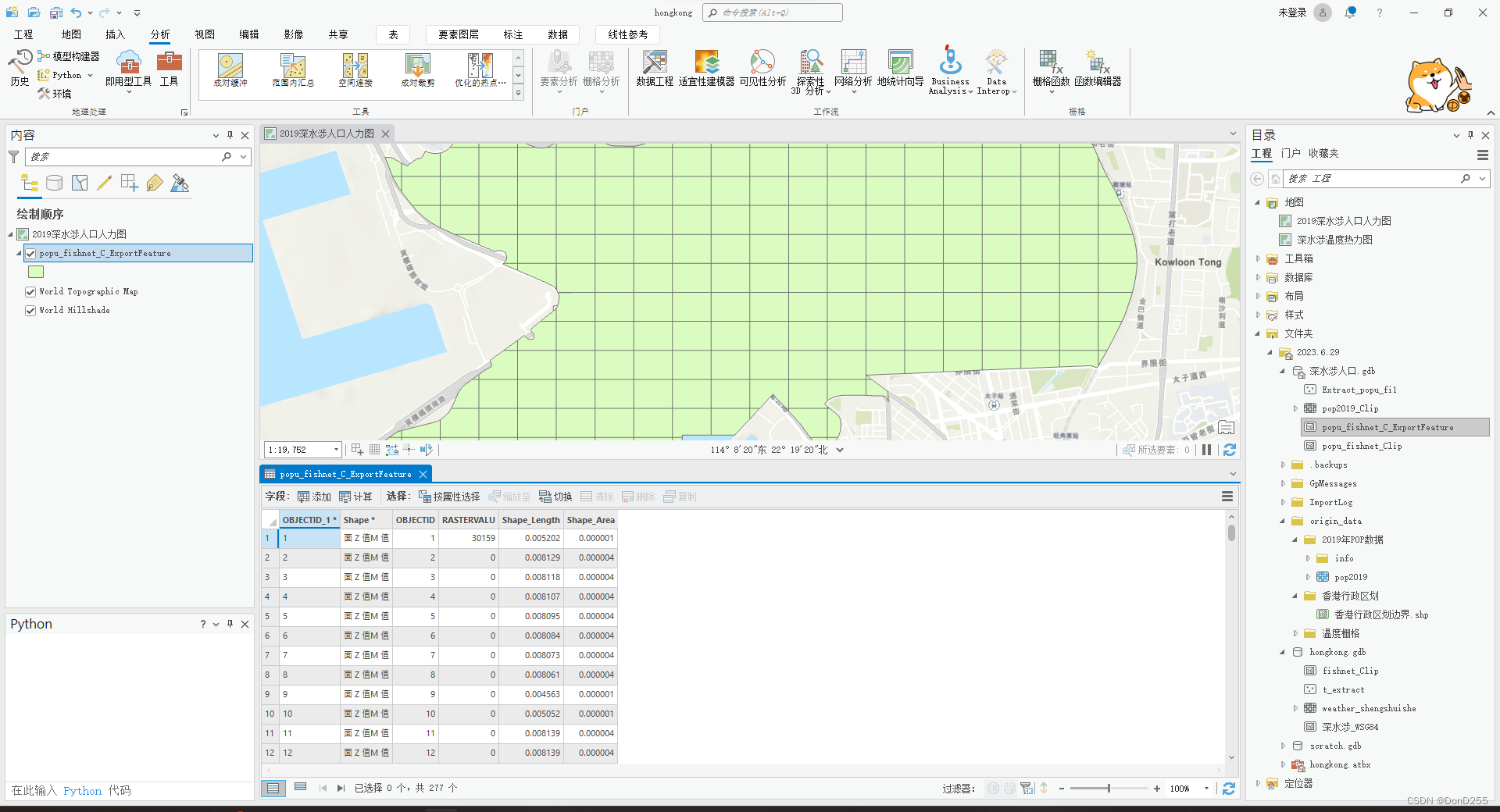Open the 编辑 (Edit) ribbon tab
This screenshot has width=1500, height=812.
(249, 34)
